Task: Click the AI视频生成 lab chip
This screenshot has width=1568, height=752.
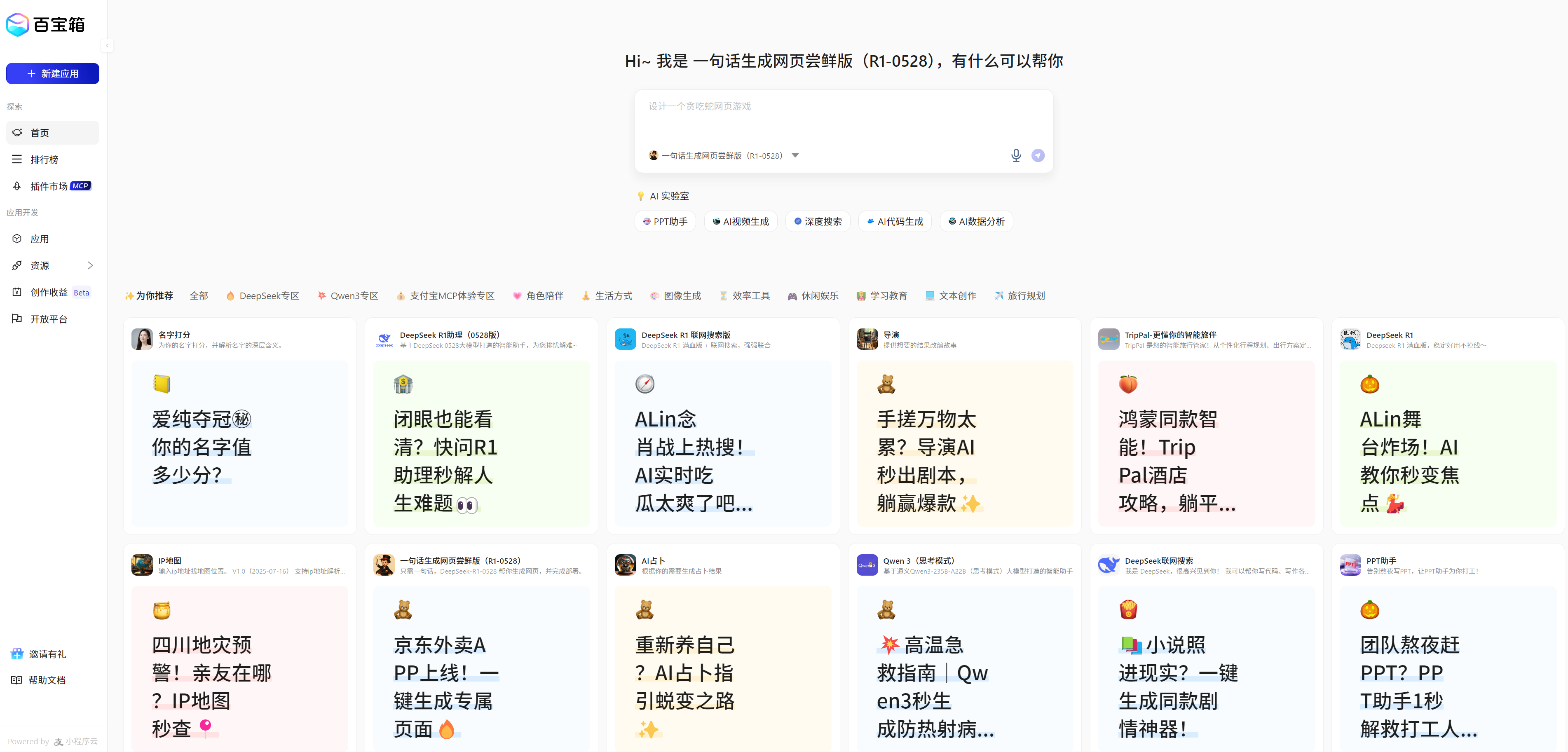Action: coord(741,221)
